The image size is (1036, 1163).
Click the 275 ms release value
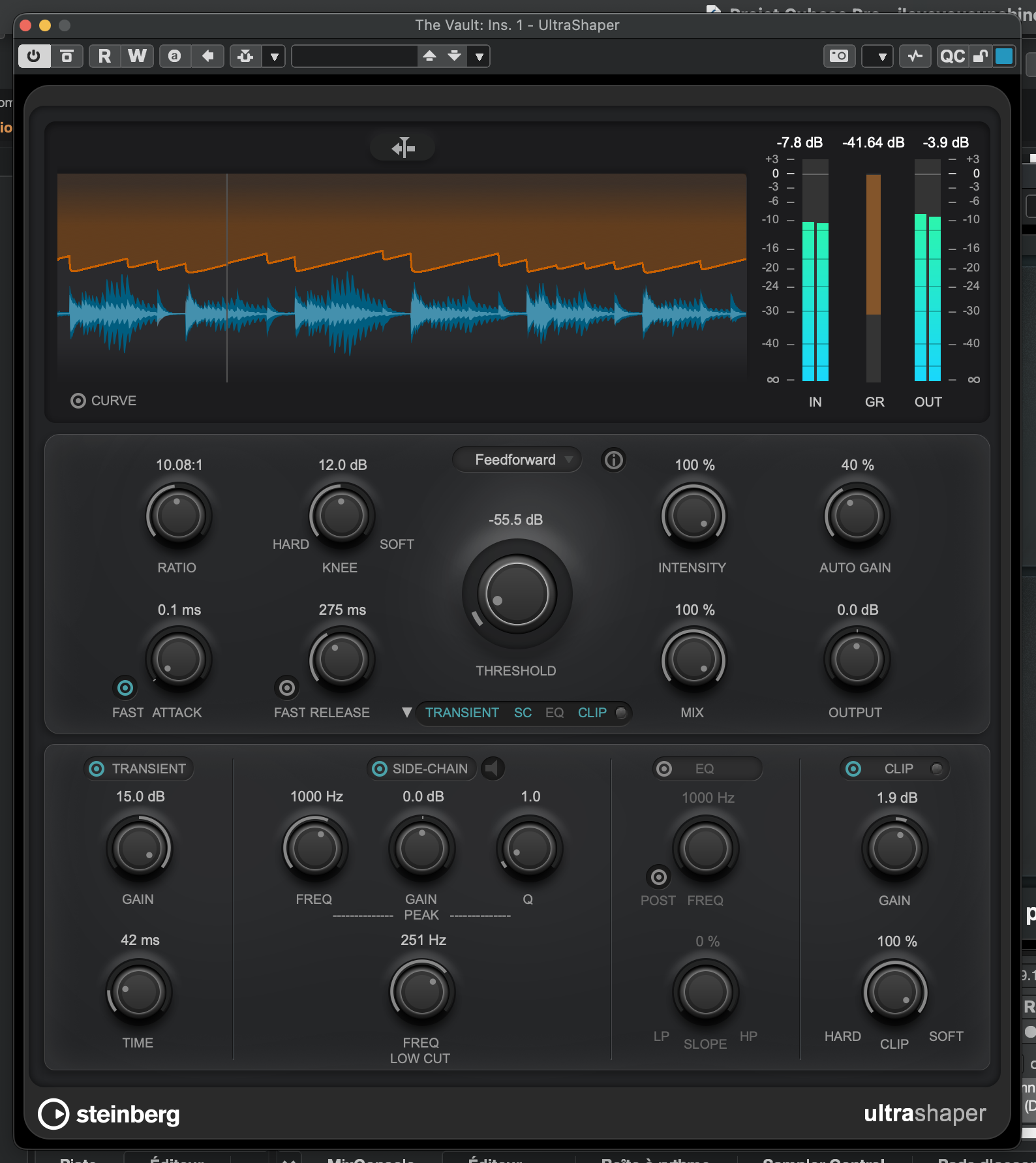[x=342, y=610]
